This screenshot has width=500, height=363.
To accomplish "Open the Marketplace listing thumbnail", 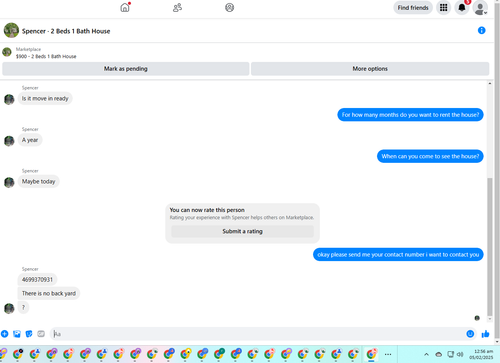I will (7, 52).
